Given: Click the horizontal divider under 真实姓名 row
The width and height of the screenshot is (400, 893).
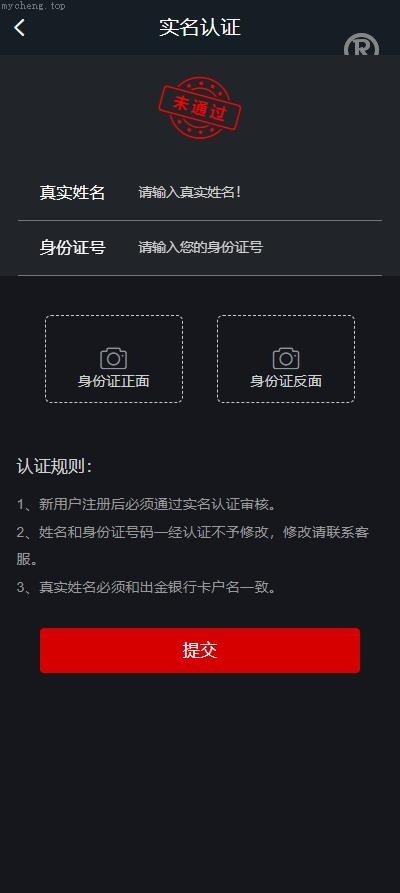Looking at the screenshot, I should point(200,220).
